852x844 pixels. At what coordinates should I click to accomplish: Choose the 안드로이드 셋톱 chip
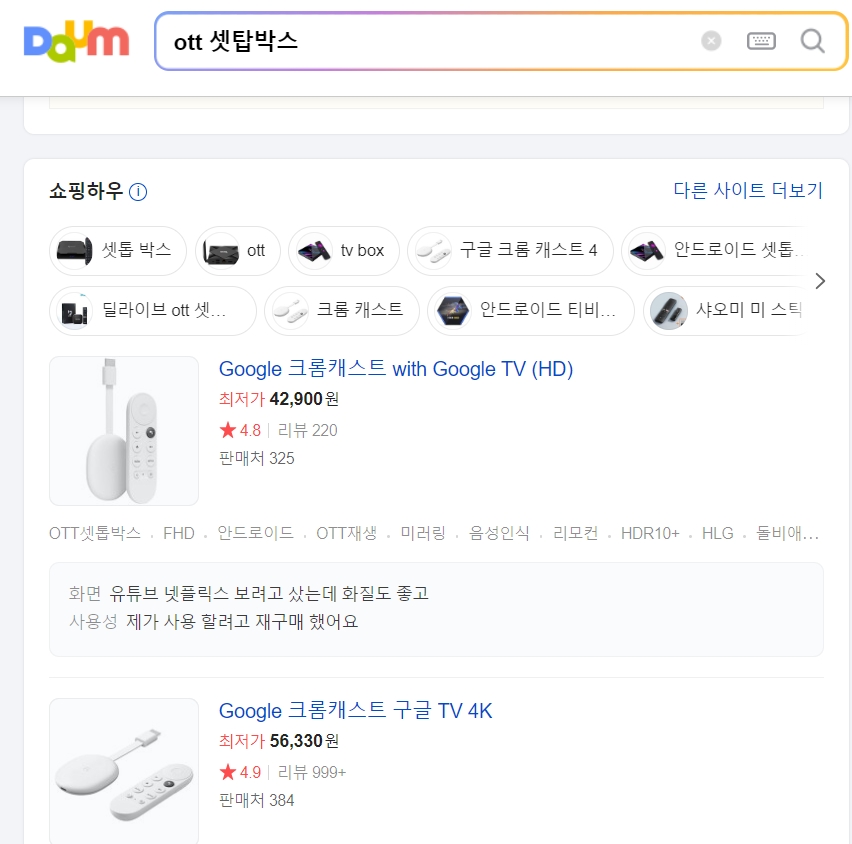click(716, 251)
